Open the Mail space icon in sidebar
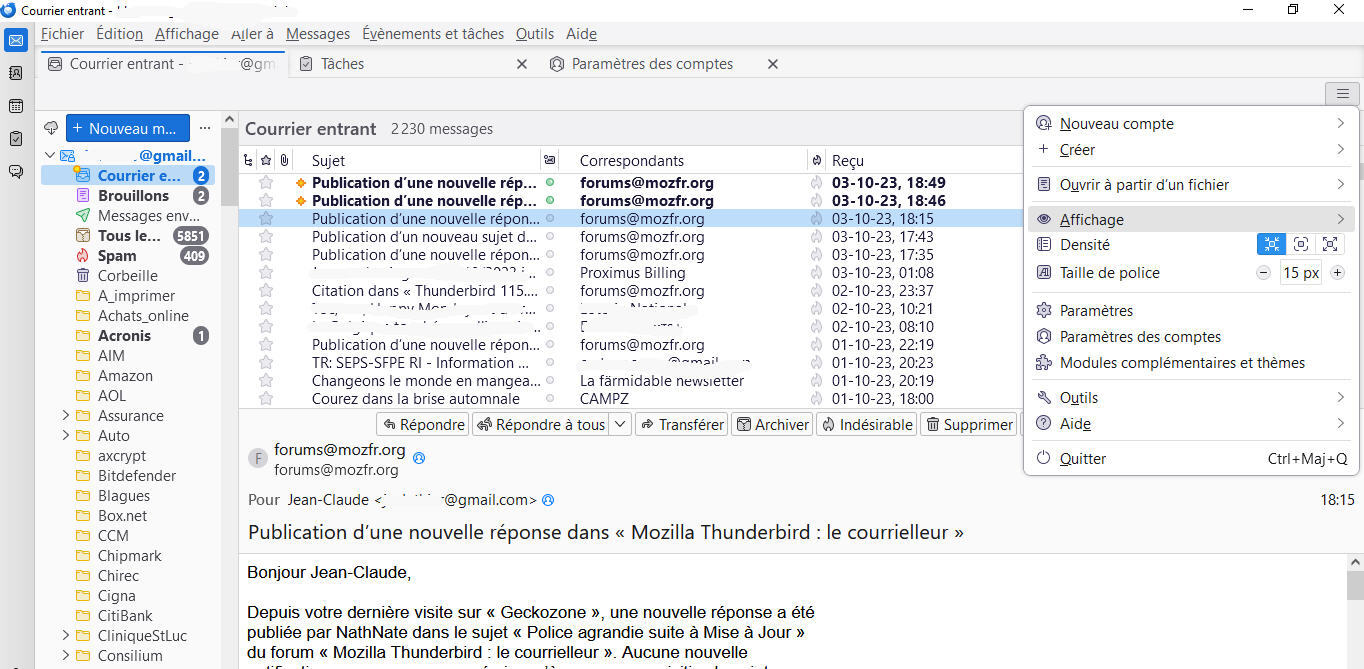Viewport: 1364px width, 669px height. pyautogui.click(x=16, y=41)
